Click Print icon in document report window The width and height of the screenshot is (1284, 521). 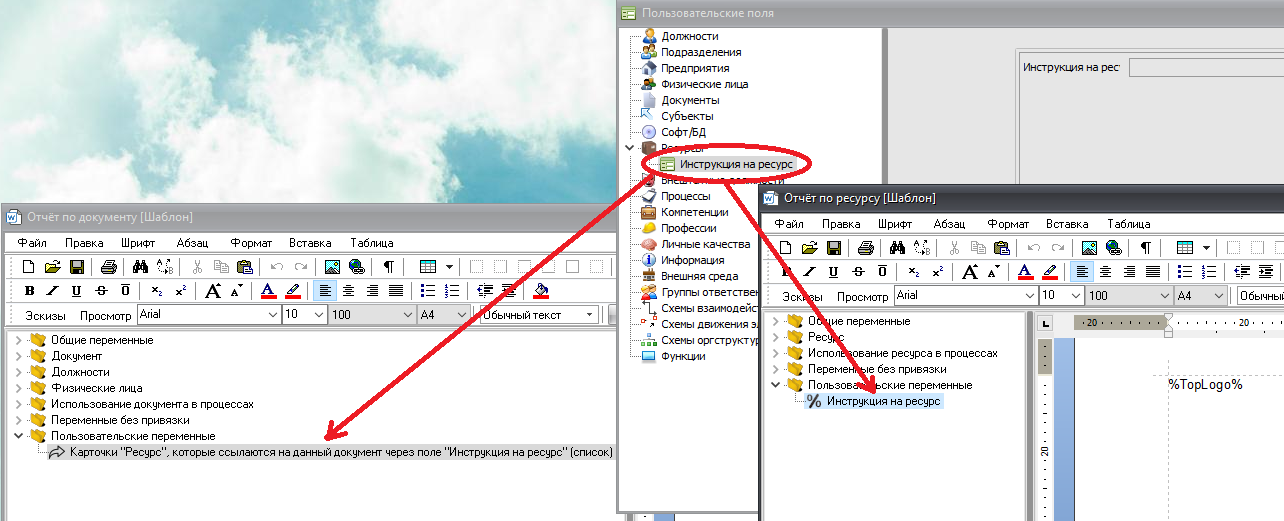tap(109, 267)
